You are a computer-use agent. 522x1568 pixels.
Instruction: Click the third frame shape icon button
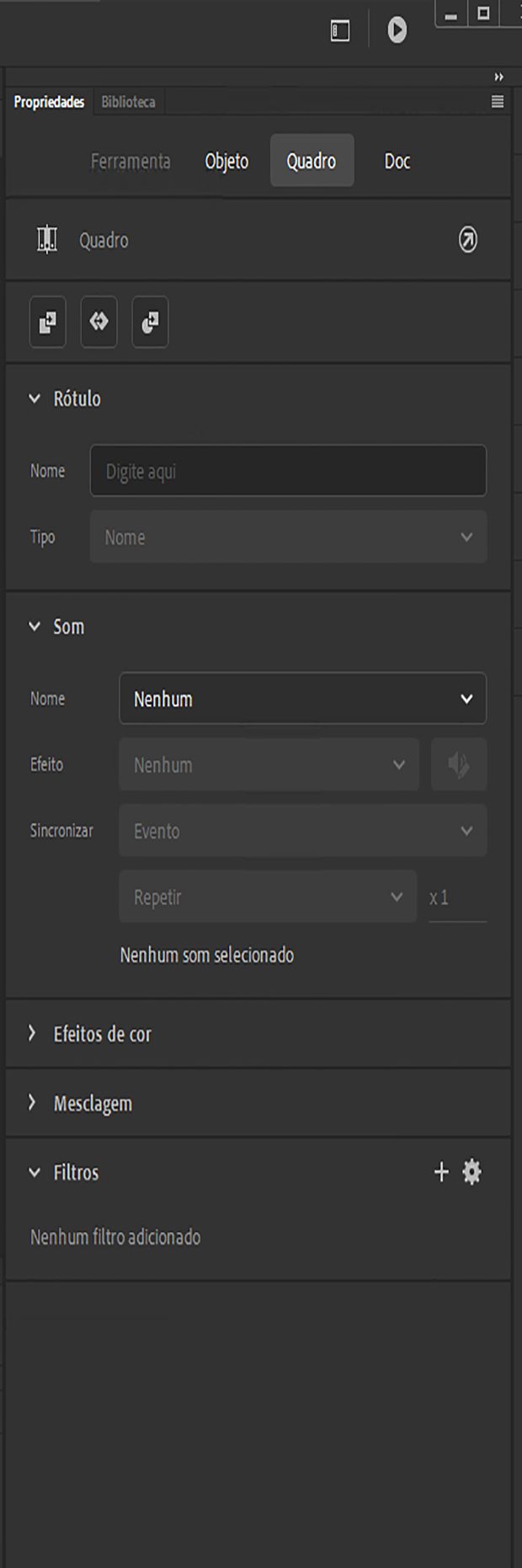point(150,322)
